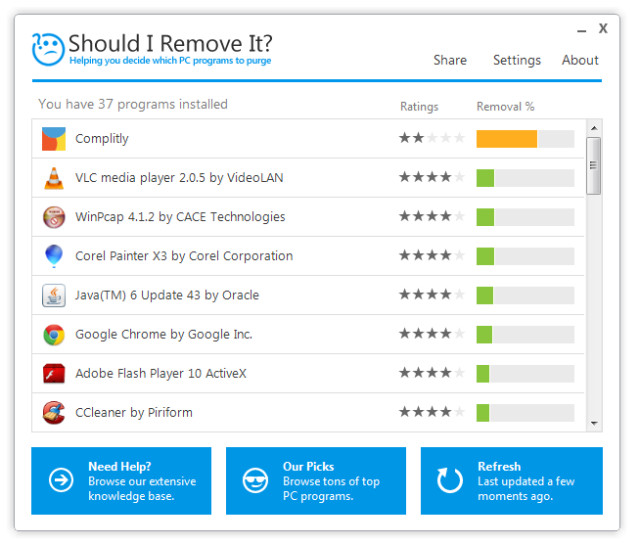This screenshot has width=640, height=545.
Task: Select Google Chrome by Google Inc.
Action: 164,334
